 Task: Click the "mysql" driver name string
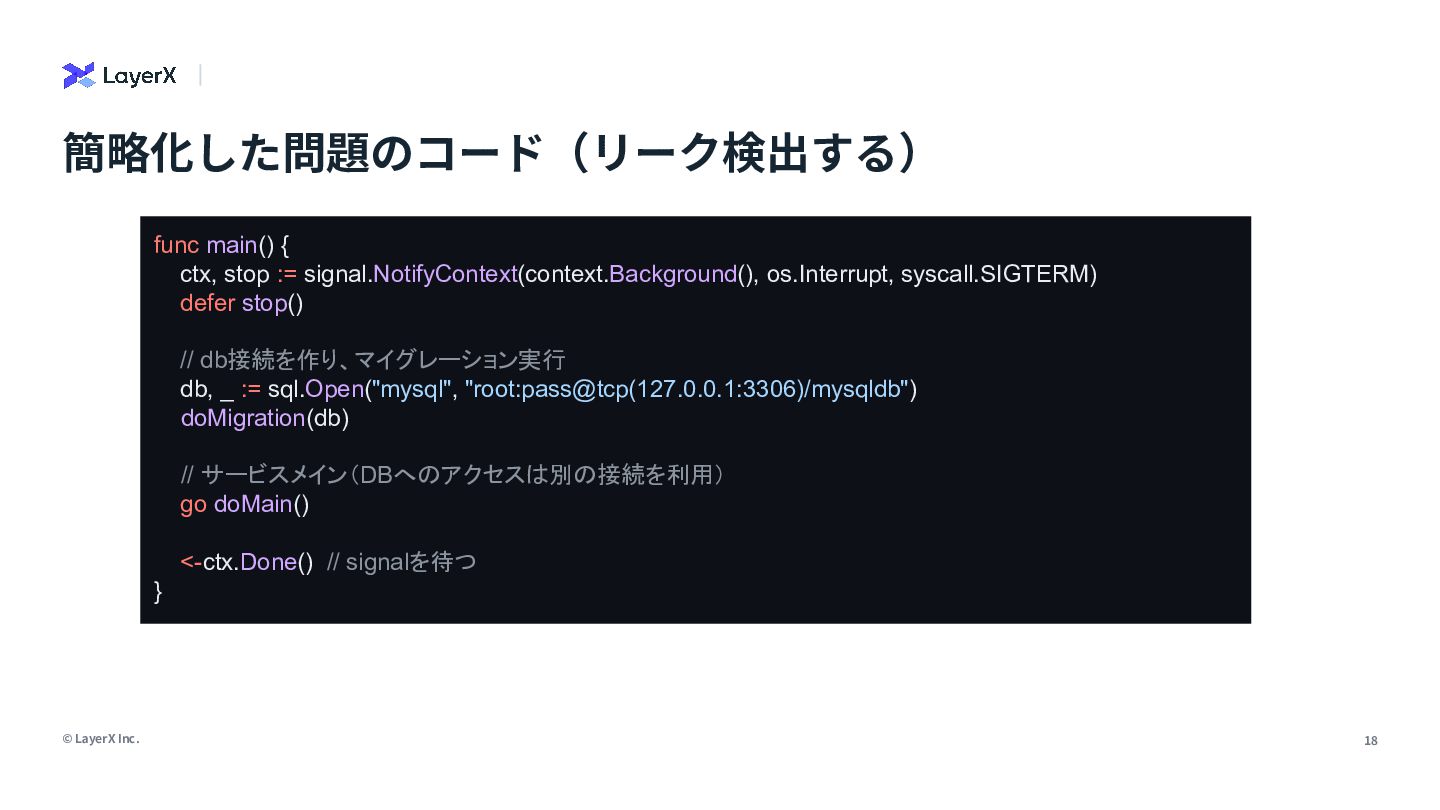pyautogui.click(x=411, y=389)
